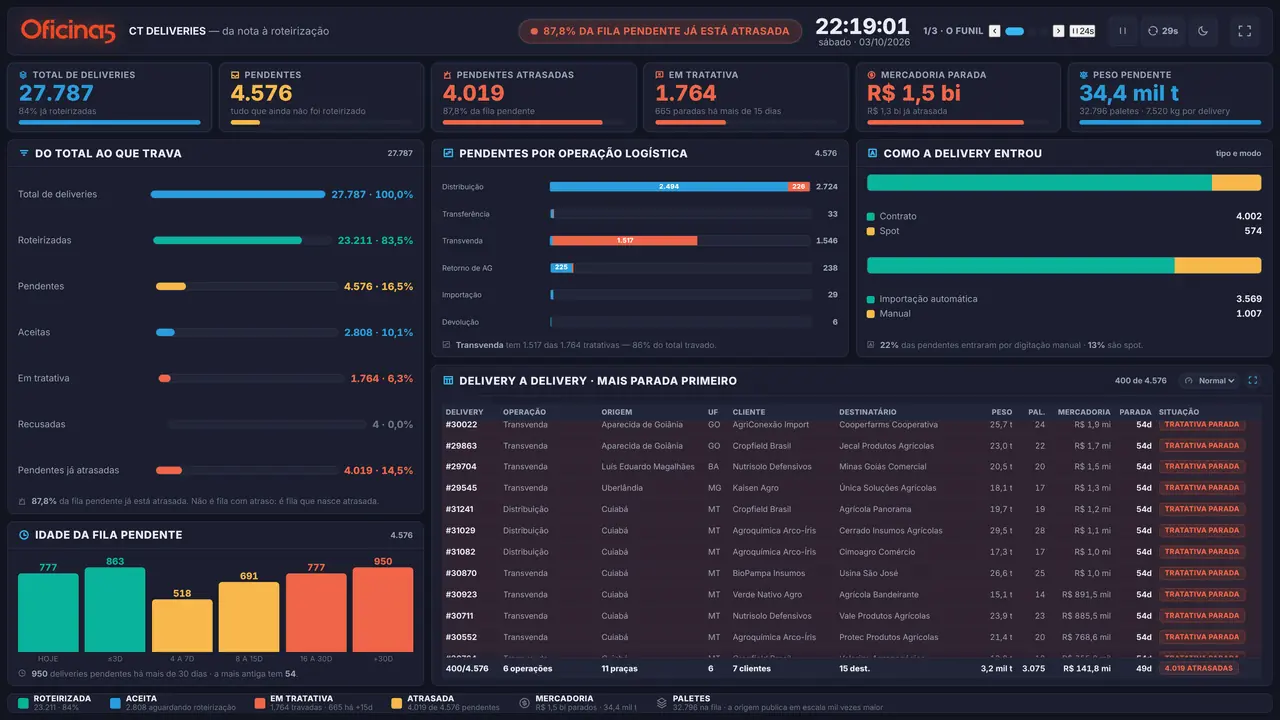
Task: Sort table by the PARADA column header
Action: tap(1135, 412)
